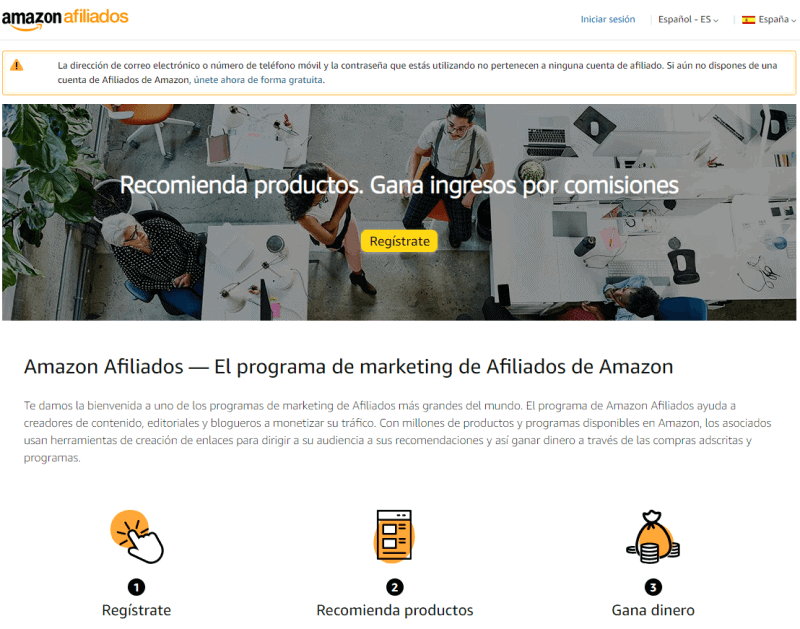Open the Español - ES language dropdown
800x629 pixels.
[x=688, y=19]
